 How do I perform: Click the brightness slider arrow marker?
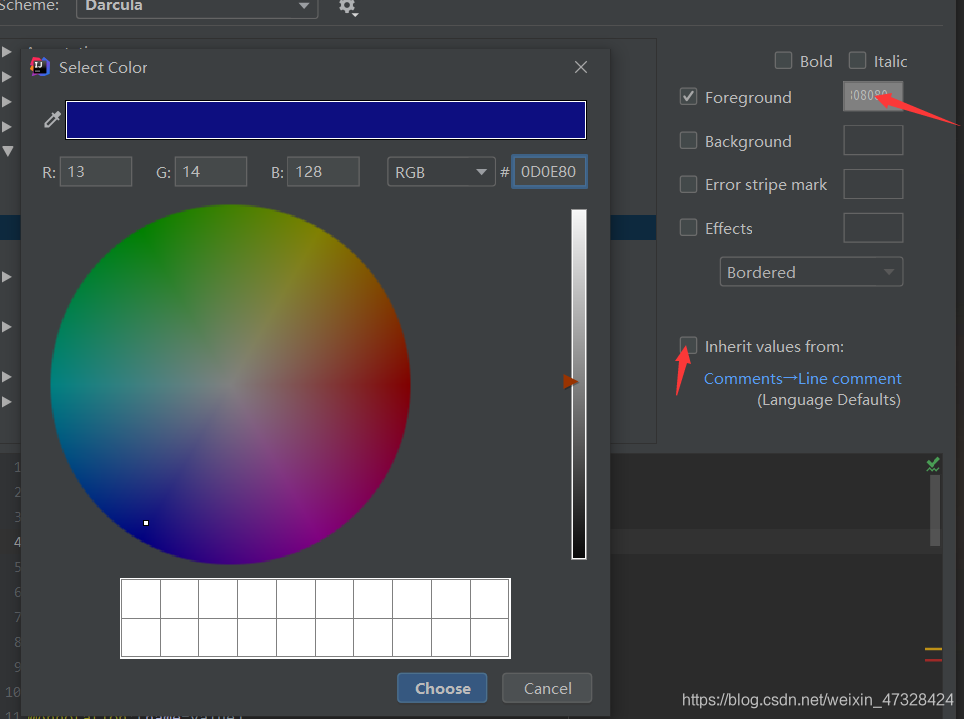pyautogui.click(x=571, y=382)
